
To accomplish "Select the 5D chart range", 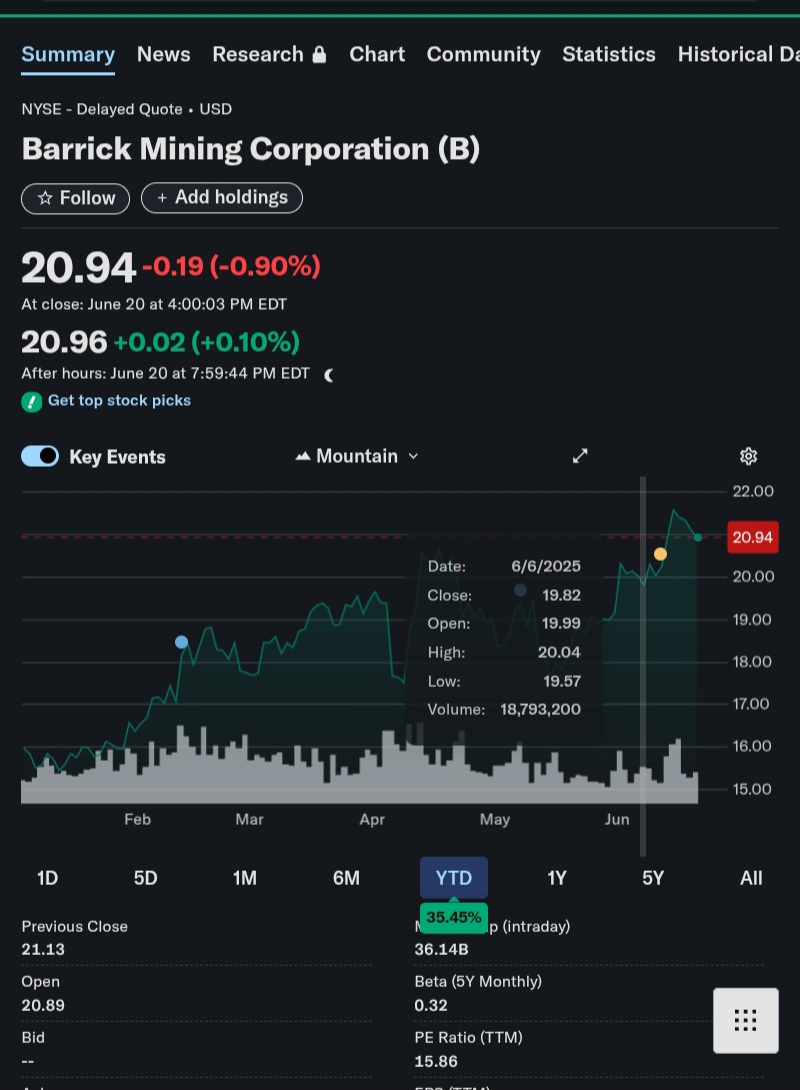I will tap(145, 878).
